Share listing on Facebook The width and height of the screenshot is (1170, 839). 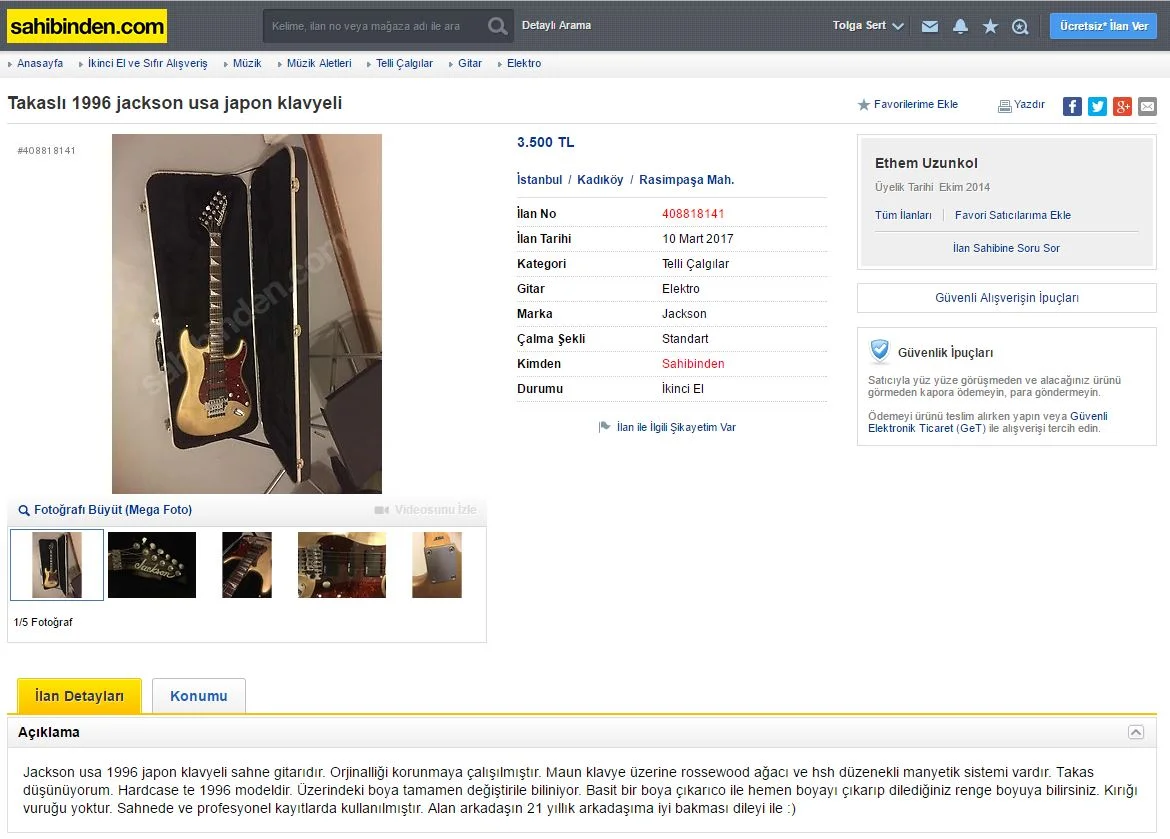pyautogui.click(x=1072, y=106)
